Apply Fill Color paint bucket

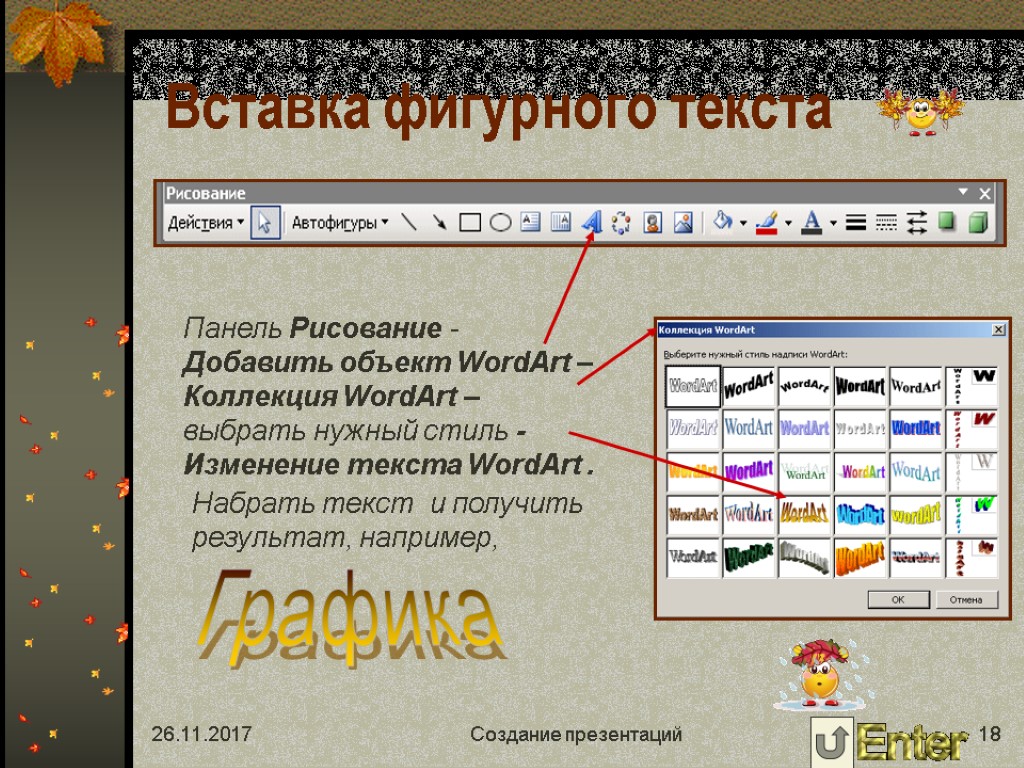click(x=723, y=223)
